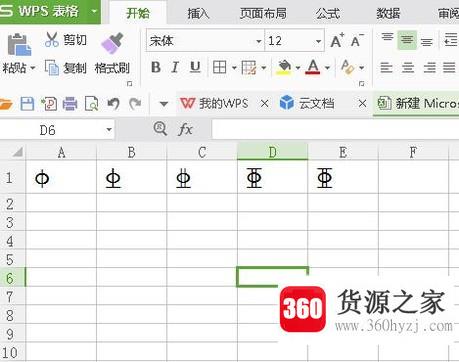Expand the clear formatting dropdown arrow
Viewport: 459px width, 362px height.
point(362,68)
